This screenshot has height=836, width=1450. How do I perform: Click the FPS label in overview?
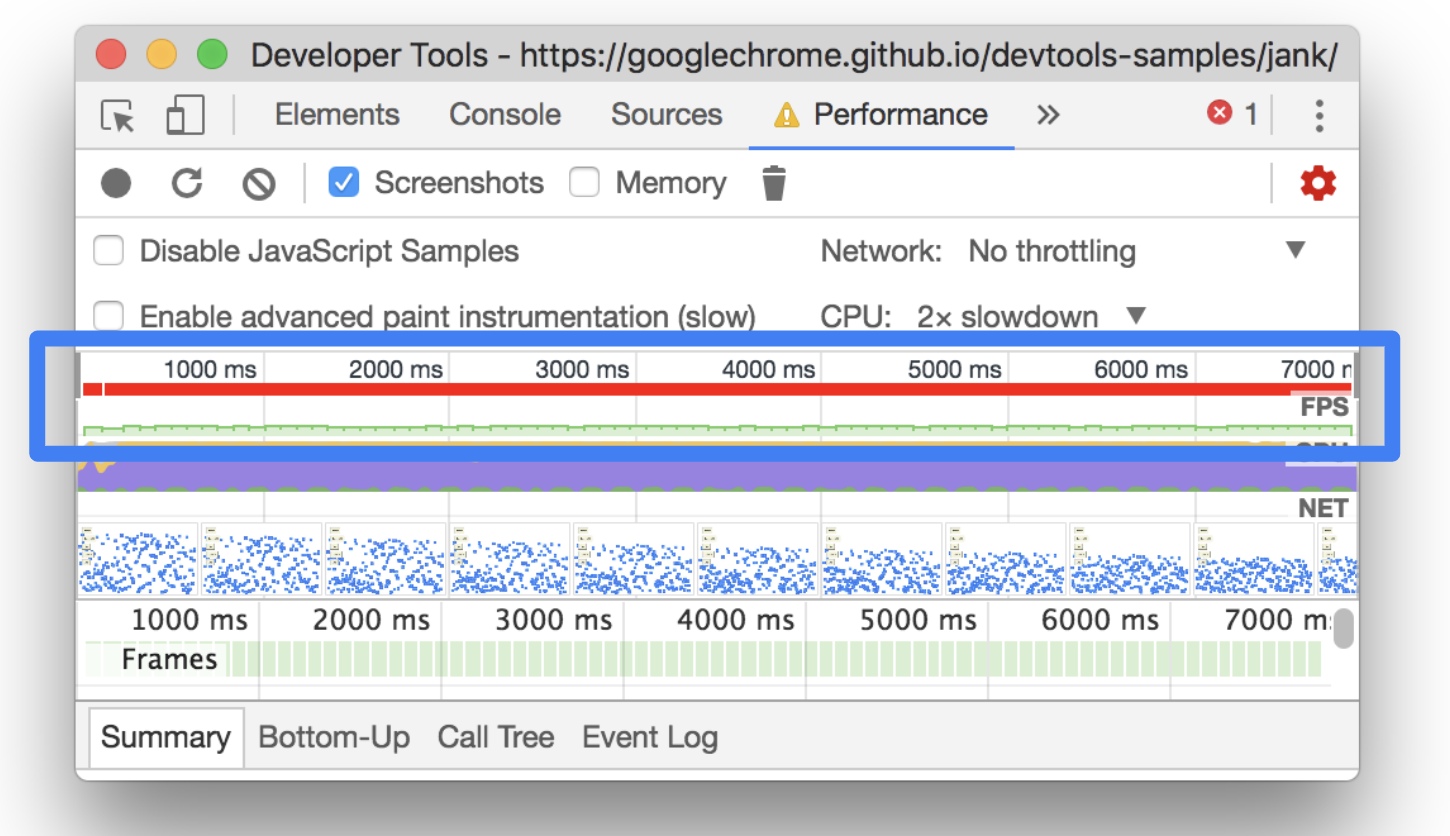coord(1325,407)
